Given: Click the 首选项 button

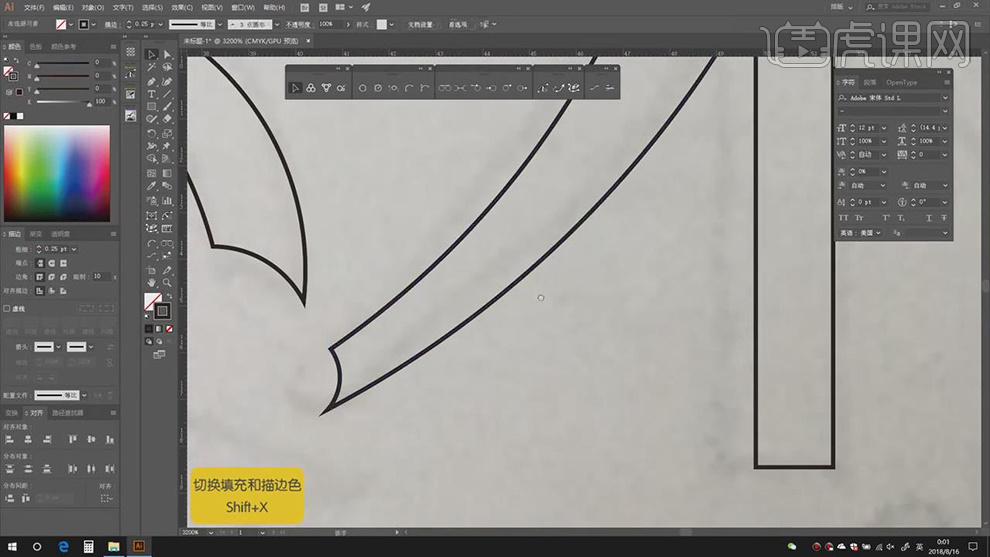Looking at the screenshot, I should (457, 24).
